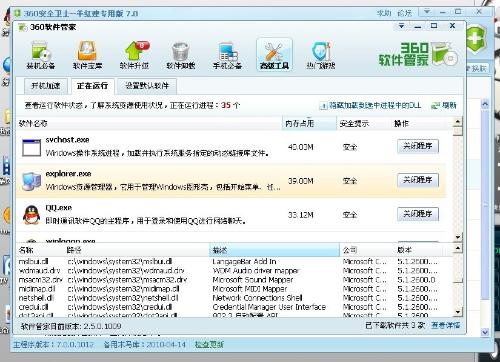Sort DLL list by 描述 column
The width and height of the screenshot is (500, 362).
point(274,250)
